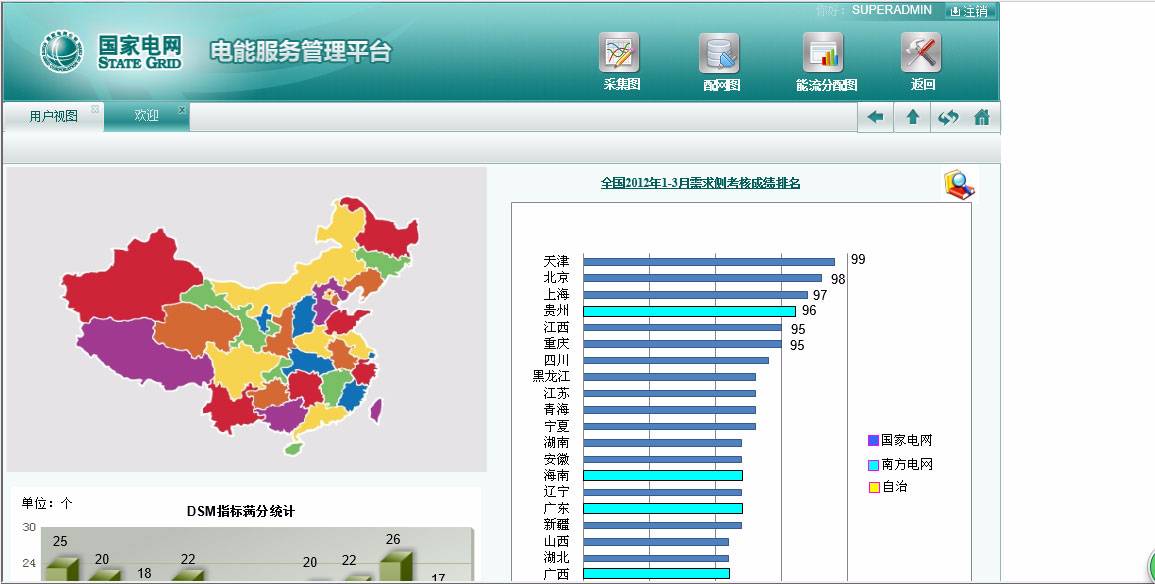
Task: Click the refresh arrows icon
Action: point(948,117)
